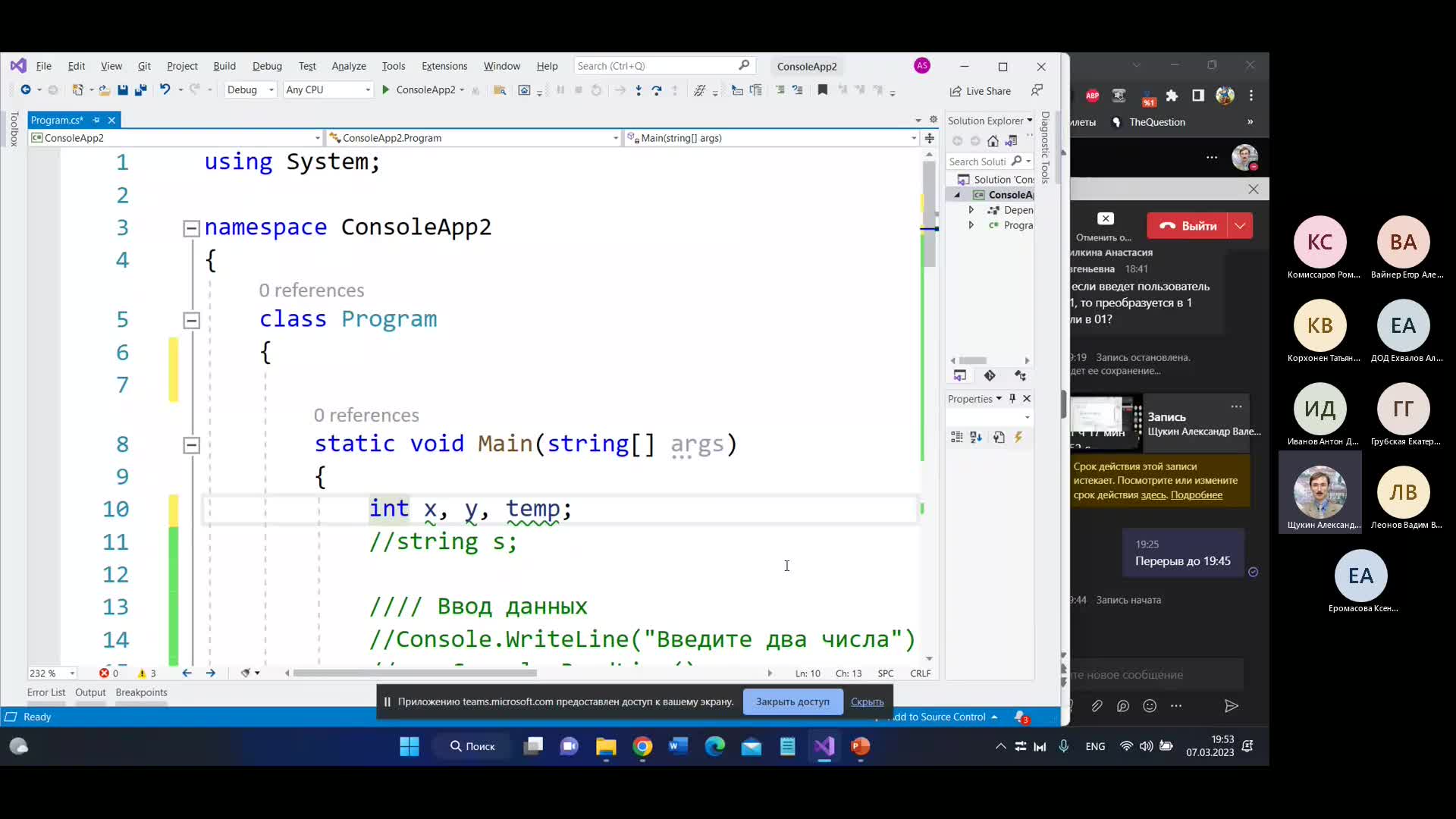
Task: Open Chrome from the Windows taskbar
Action: pyautogui.click(x=642, y=747)
